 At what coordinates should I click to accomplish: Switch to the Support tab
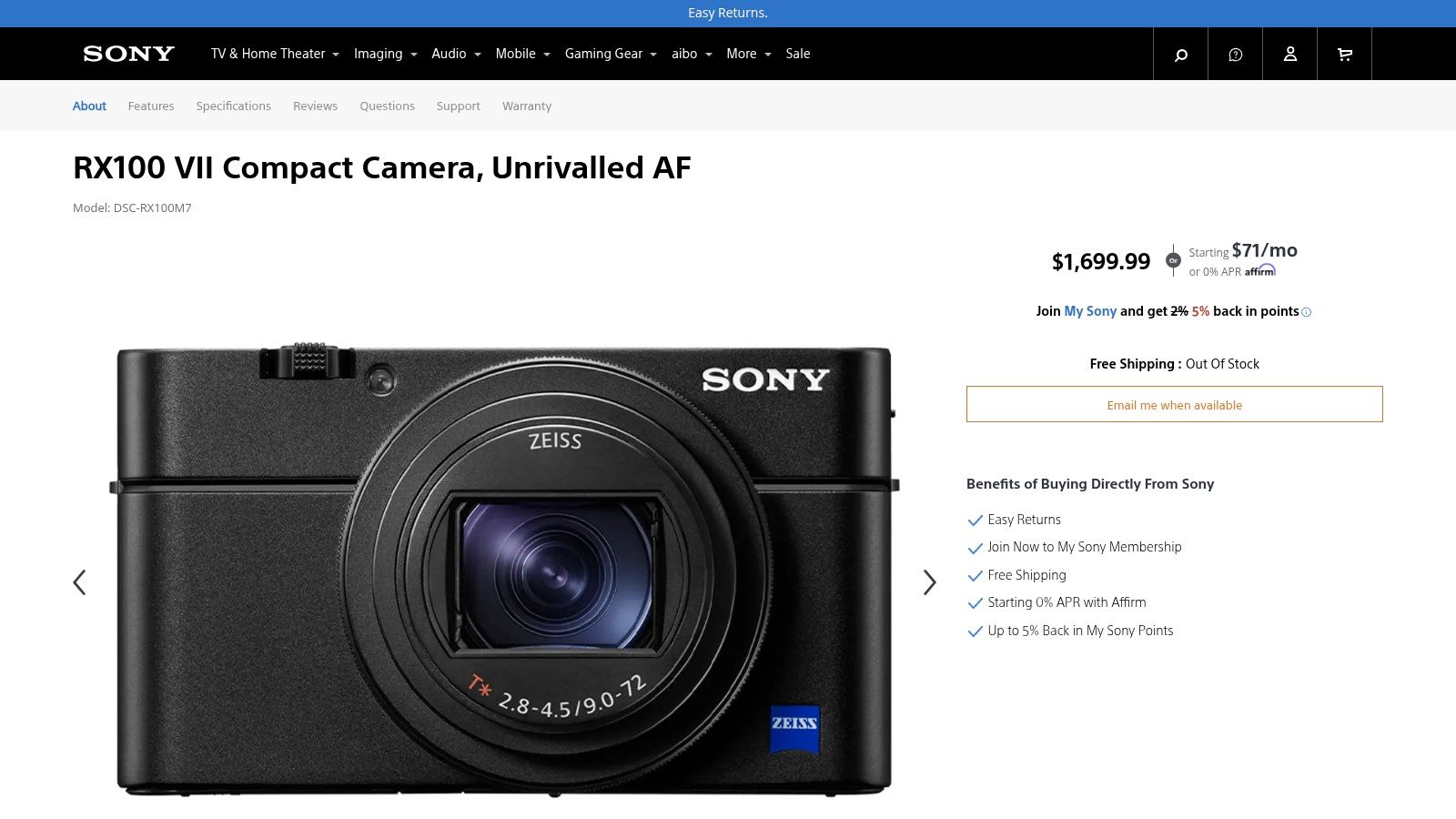[459, 106]
